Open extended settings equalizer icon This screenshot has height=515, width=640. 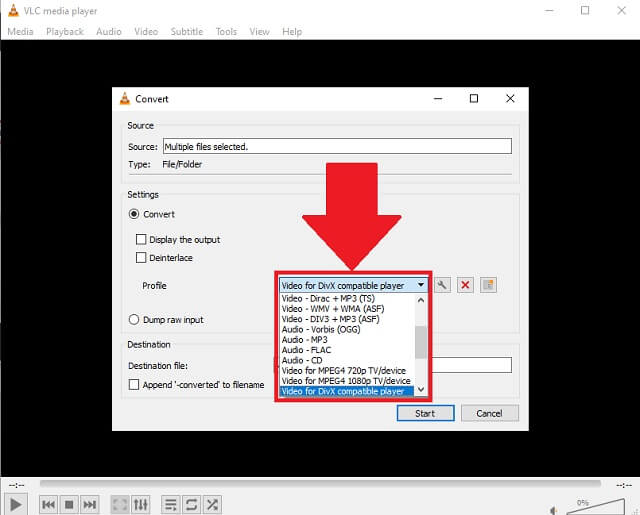pos(140,505)
